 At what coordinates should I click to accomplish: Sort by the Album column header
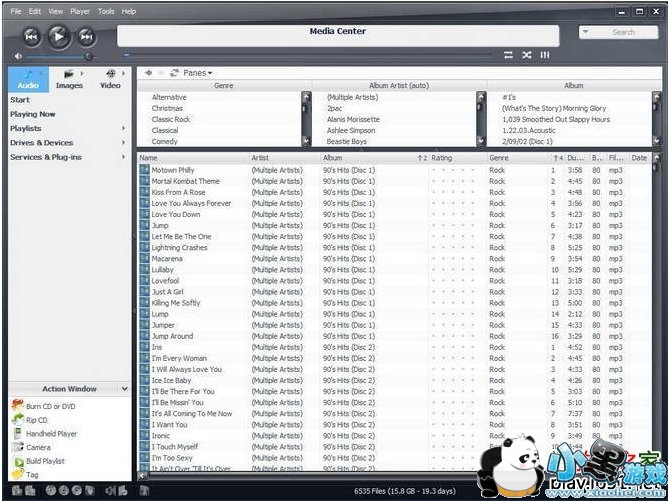tap(375, 158)
